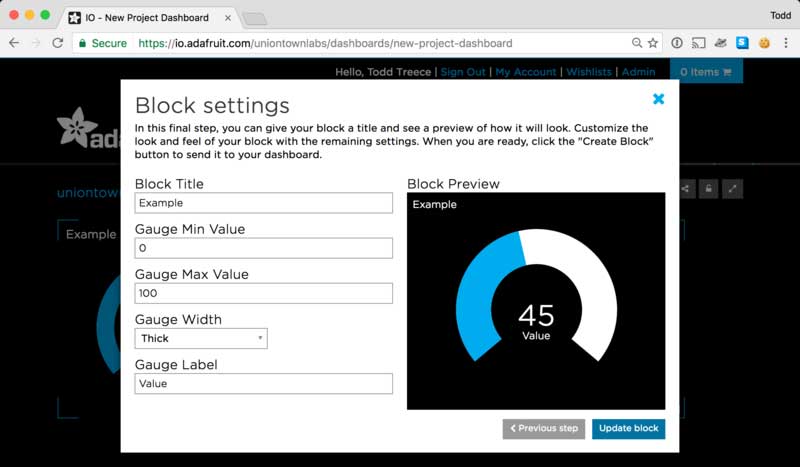Open the Chrome three-dot menu
Image resolution: width=800 pixels, height=467 pixels.
(787, 43)
